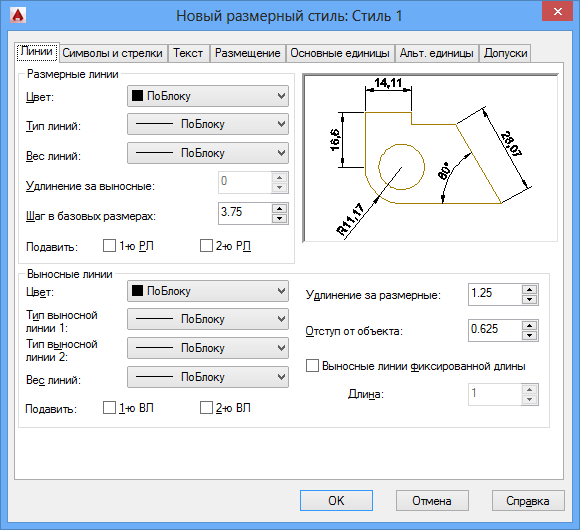Enable Выносные линии фиксированной длины checkbox
The width and height of the screenshot is (580, 530).
pyautogui.click(x=312, y=366)
